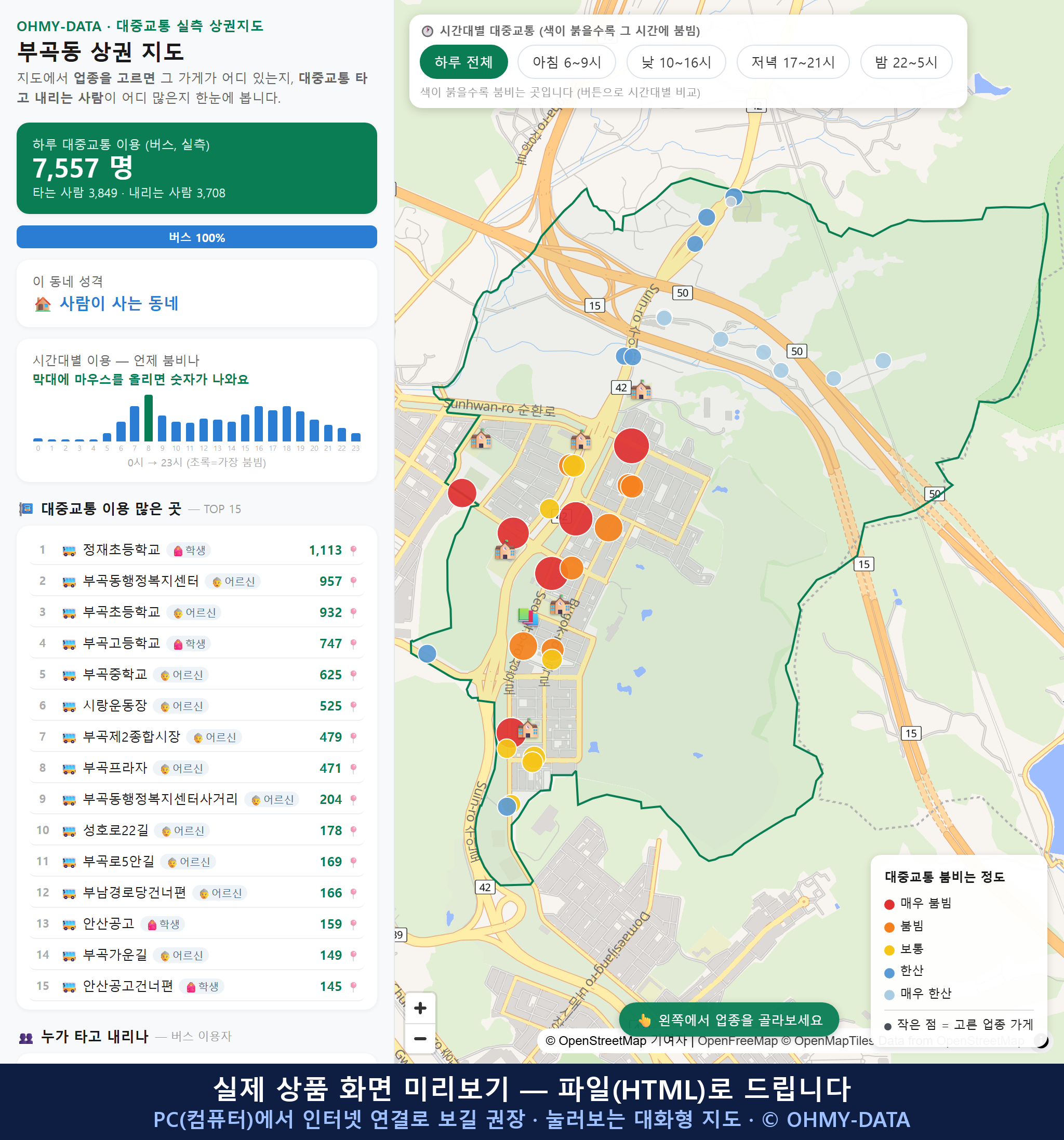Select the 밤 22~5시 time filter

[x=906, y=62]
